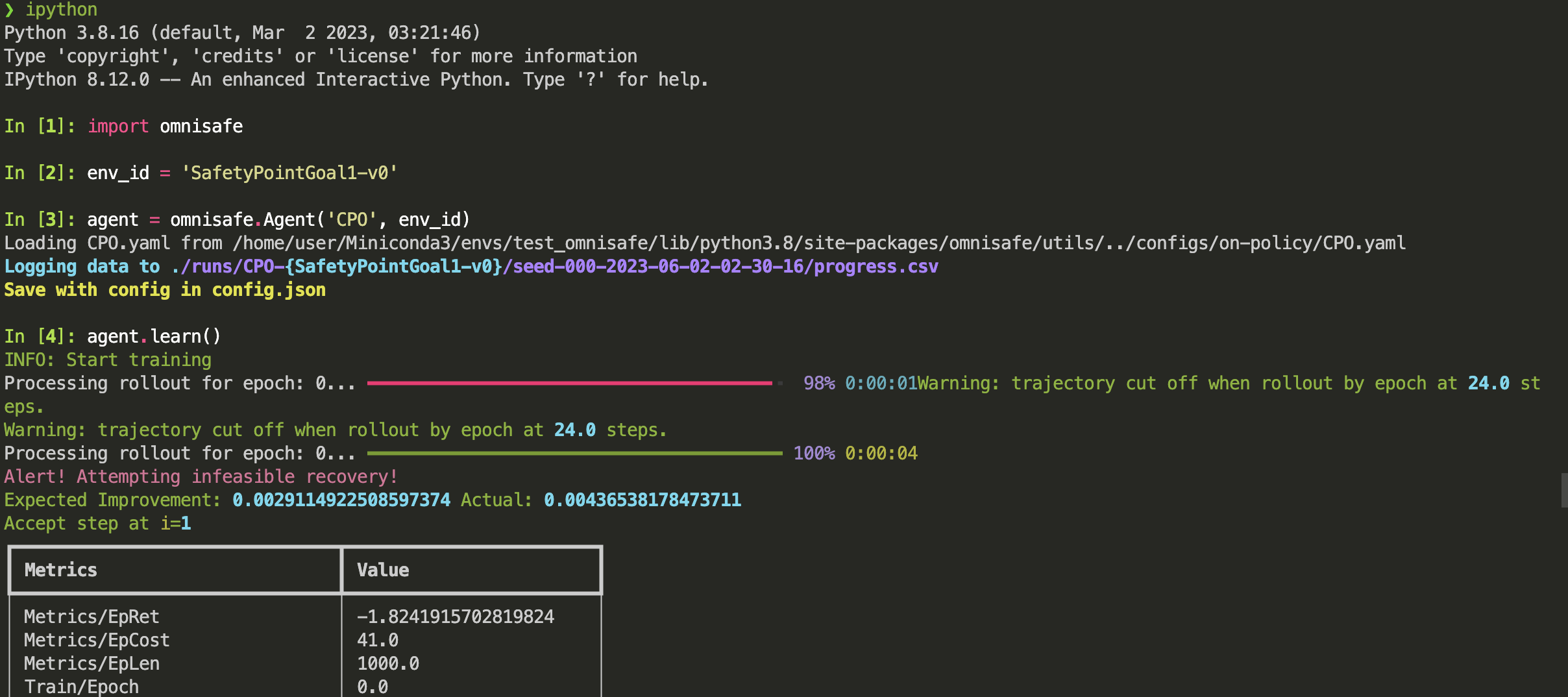The width and height of the screenshot is (1568, 697).
Task: Select the infeasible recovery alert line
Action: click(200, 476)
